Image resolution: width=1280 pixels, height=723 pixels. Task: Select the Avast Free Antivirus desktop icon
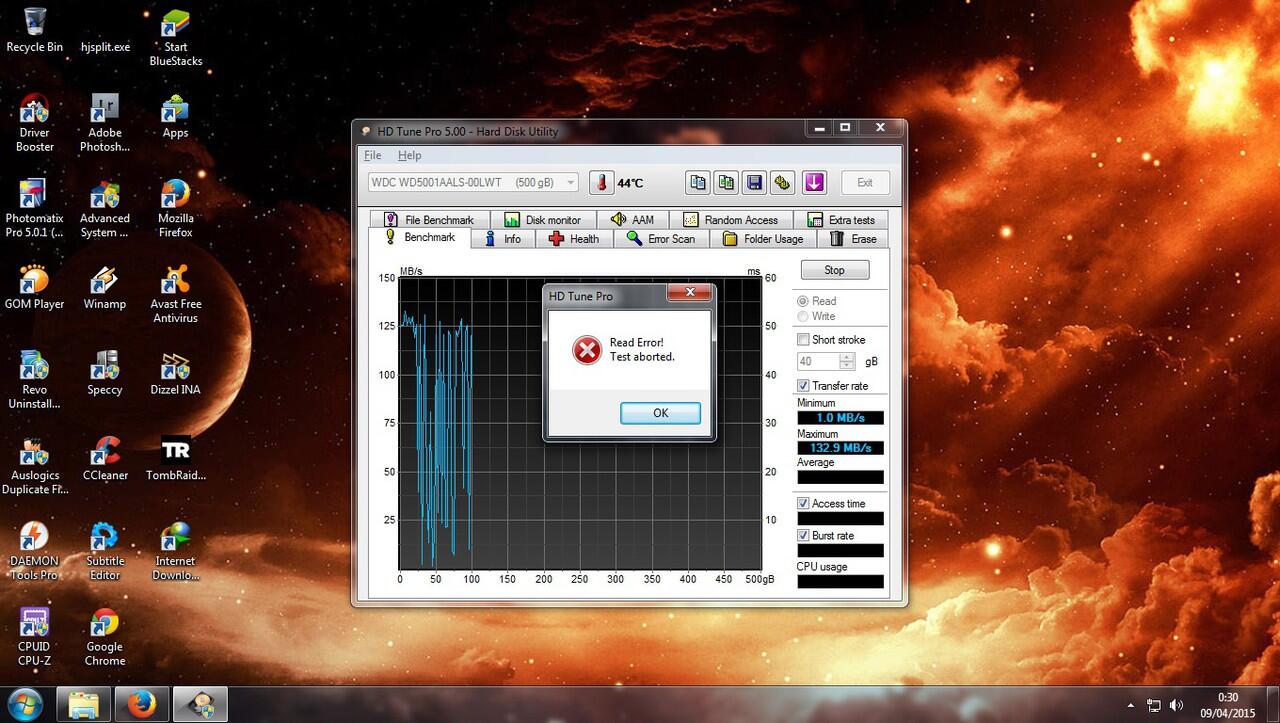tap(176, 294)
